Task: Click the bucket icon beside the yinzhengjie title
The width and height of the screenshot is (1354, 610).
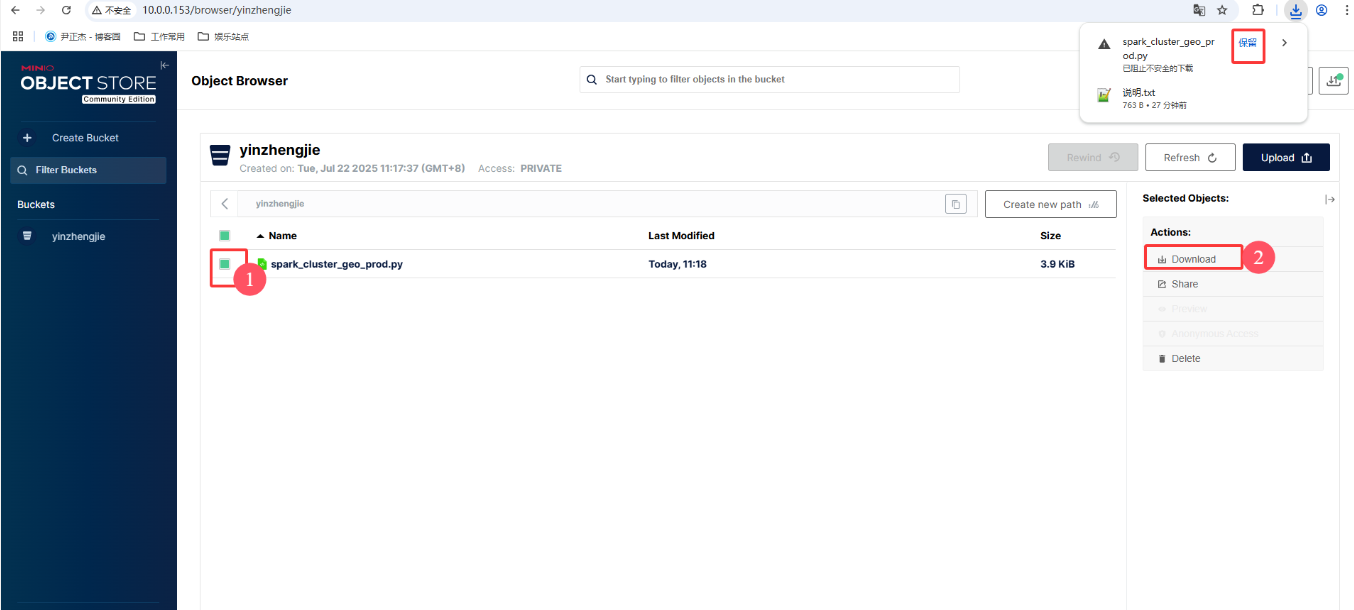Action: point(220,156)
